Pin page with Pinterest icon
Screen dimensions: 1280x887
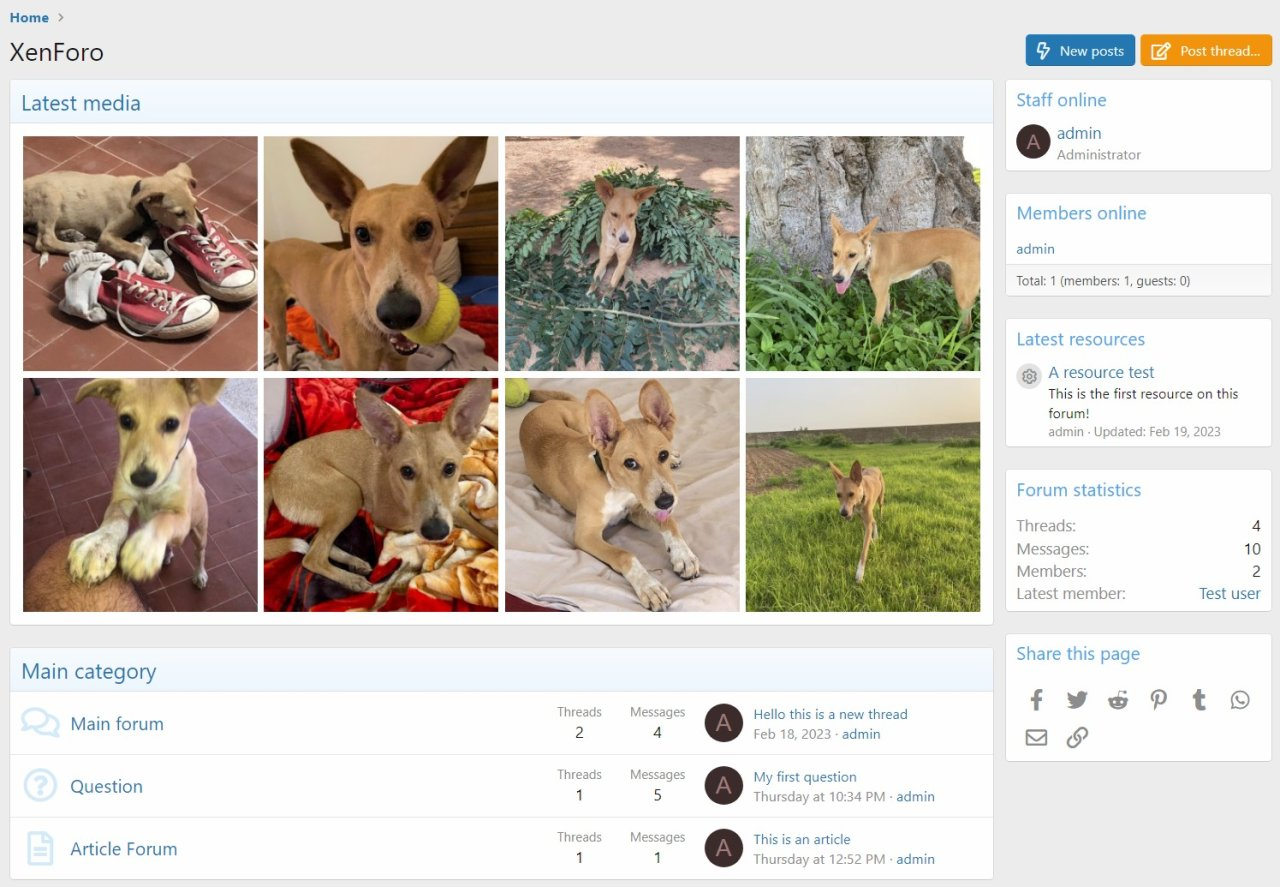click(x=1158, y=700)
